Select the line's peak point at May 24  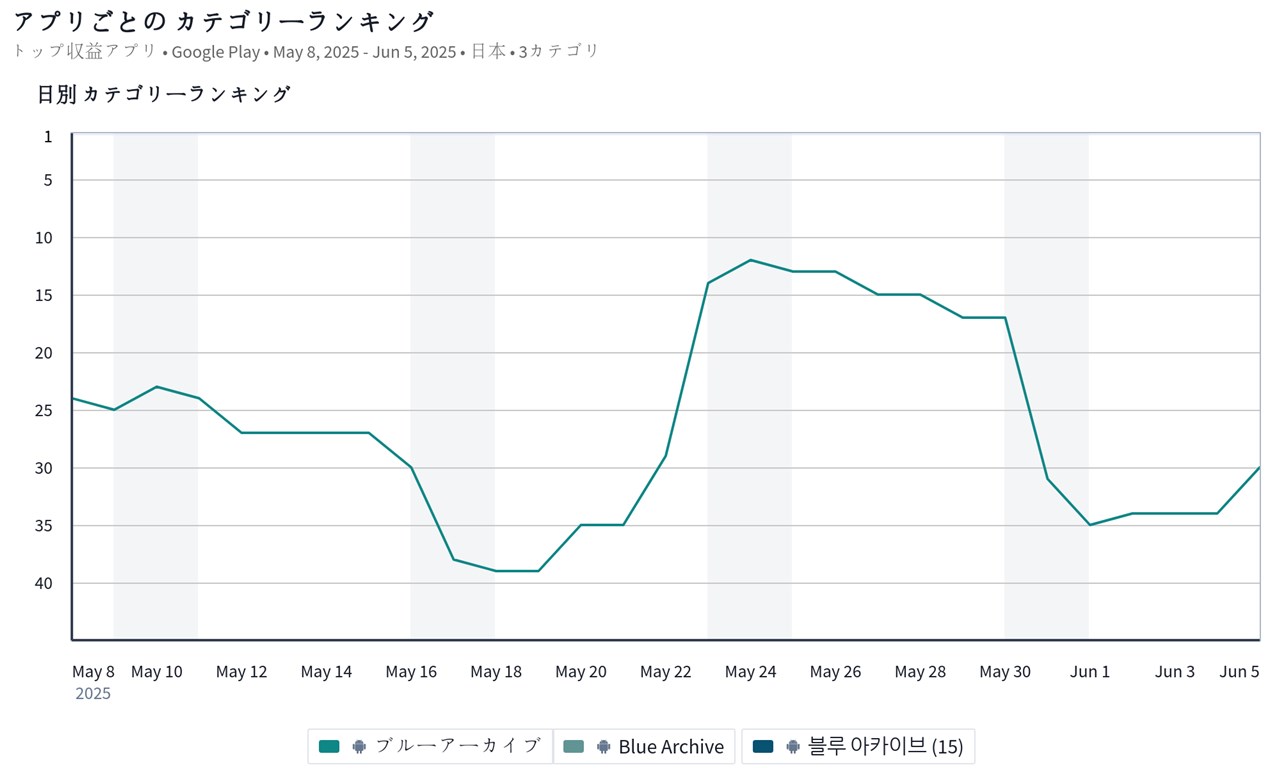[750, 260]
